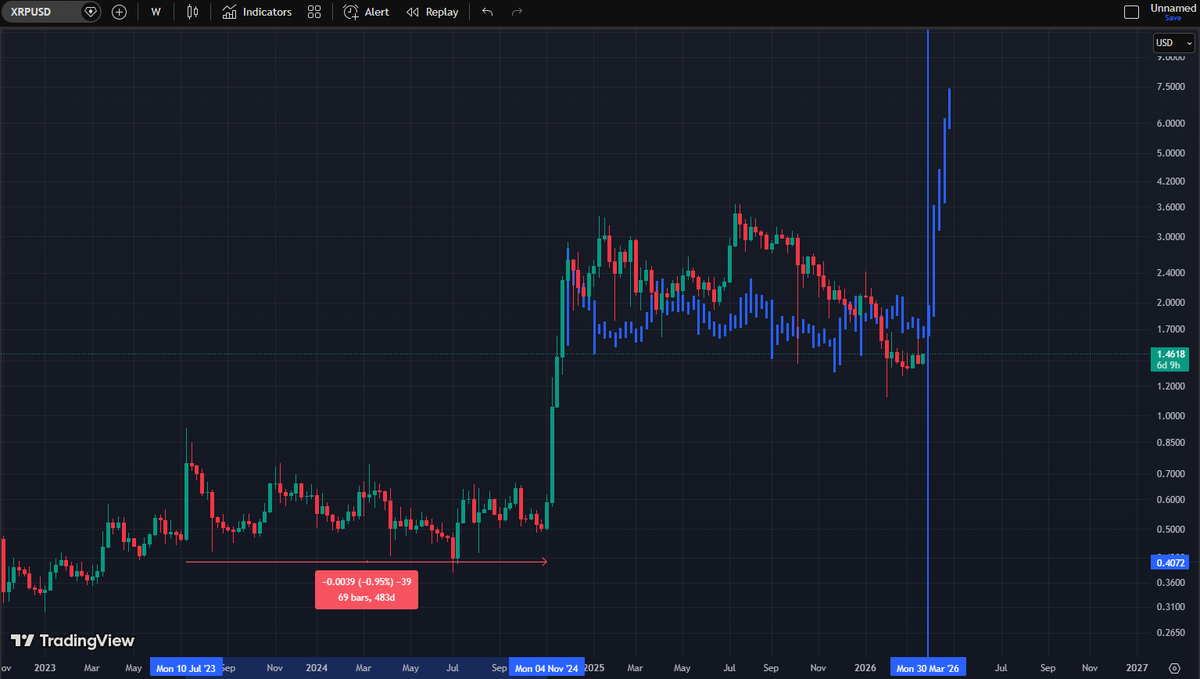Click the Mon 30 Mar '26 date label
The height and width of the screenshot is (679, 1200).
point(928,667)
